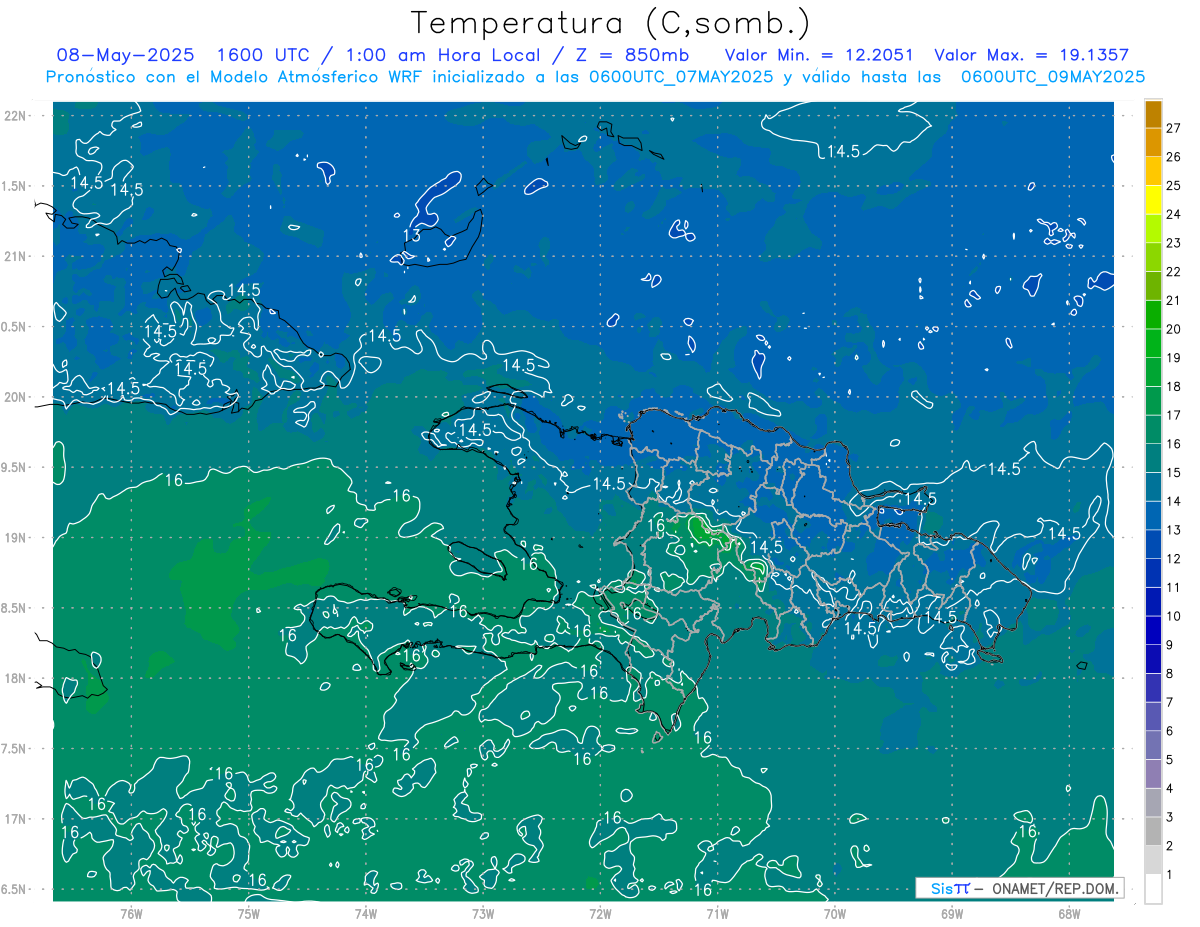The image size is (1200, 927).
Task: Click the valid-until time "0600UTC_09MAY2025"
Action: point(1053,76)
